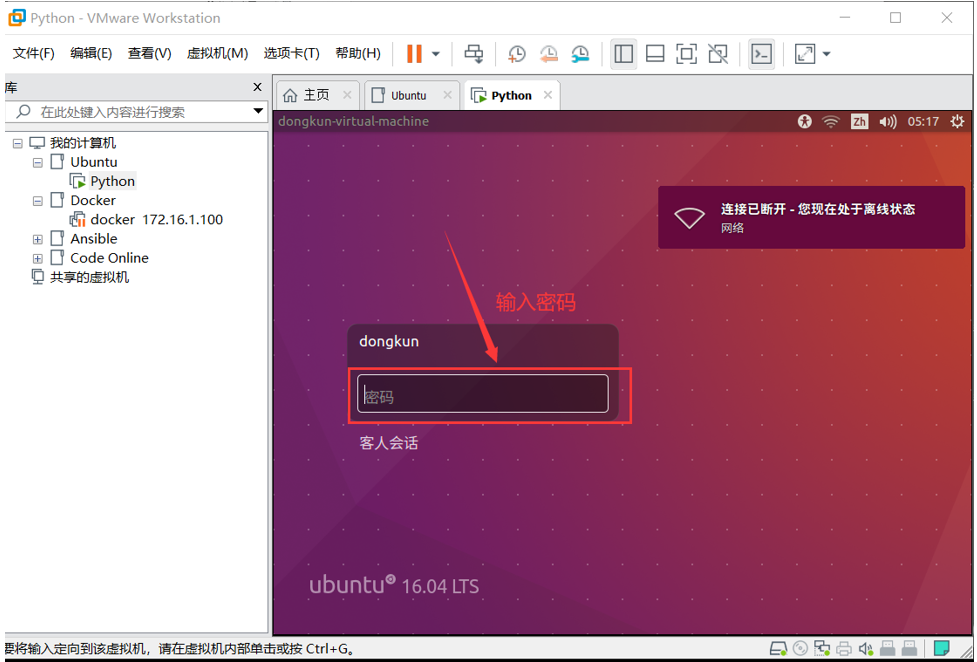This screenshot has height=662, width=977.
Task: Switch to the Ubuntu tab
Action: pos(409,94)
